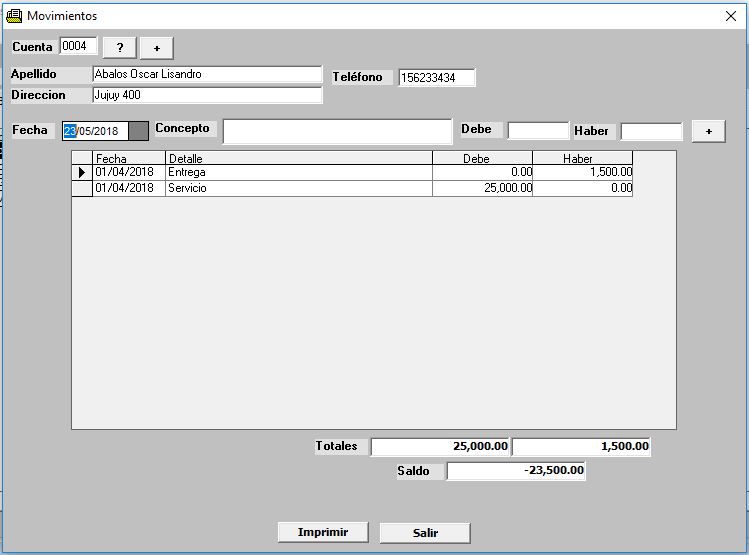This screenshot has height=555, width=749.
Task: Click the Cuenta number field
Action: click(x=79, y=46)
